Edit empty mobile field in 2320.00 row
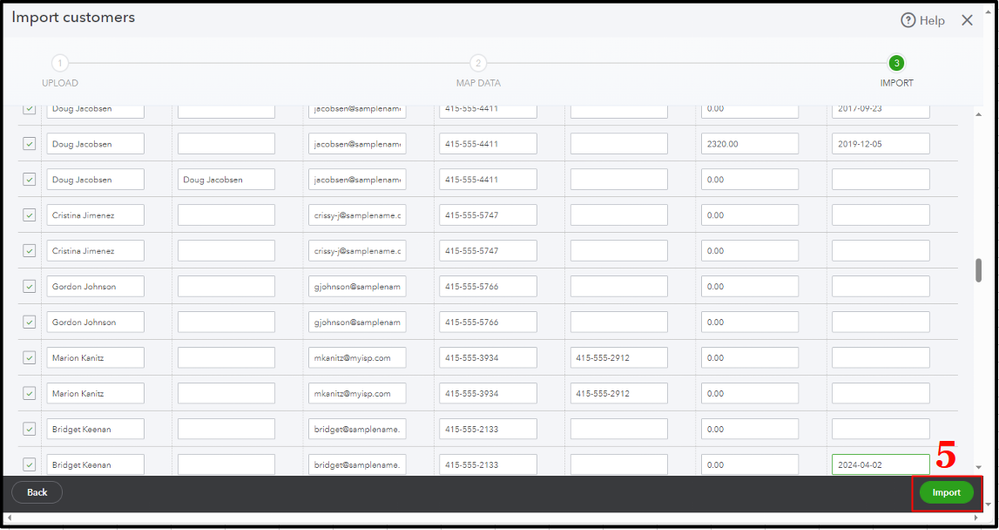Image resolution: width=999 pixels, height=530 pixels. click(619, 144)
